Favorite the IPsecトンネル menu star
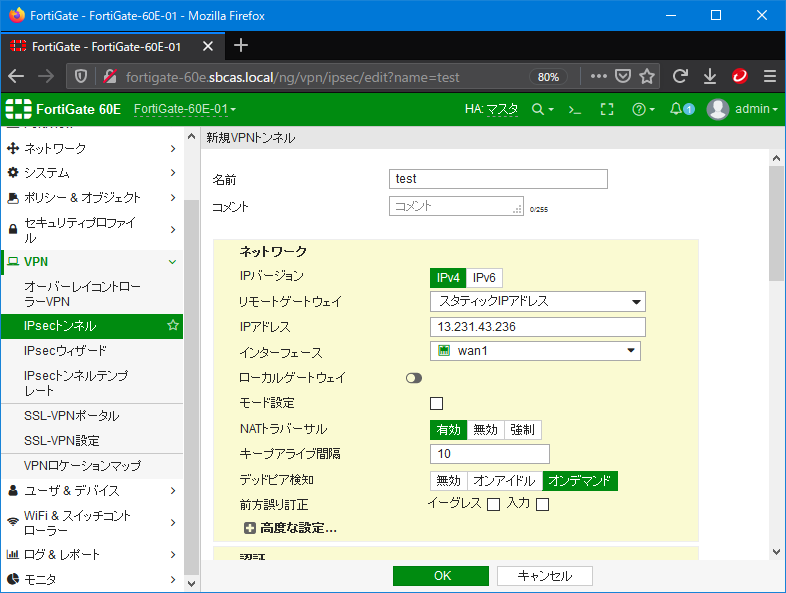 point(173,326)
